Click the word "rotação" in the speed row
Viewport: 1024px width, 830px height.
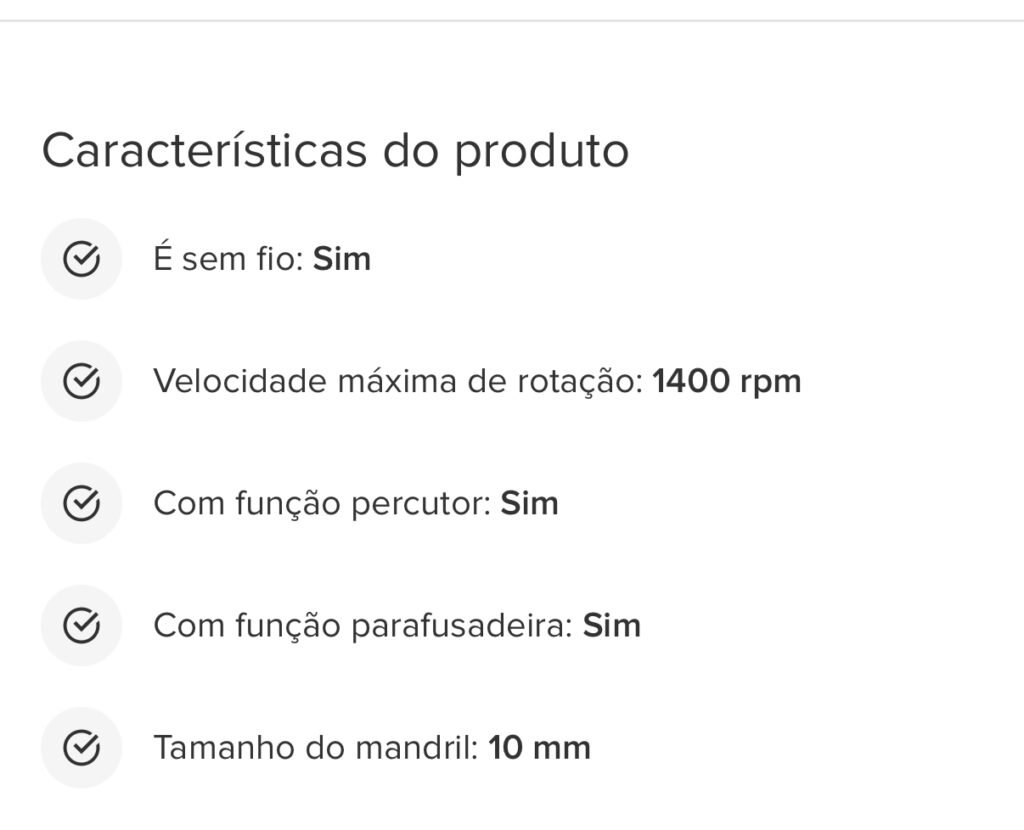click(576, 383)
